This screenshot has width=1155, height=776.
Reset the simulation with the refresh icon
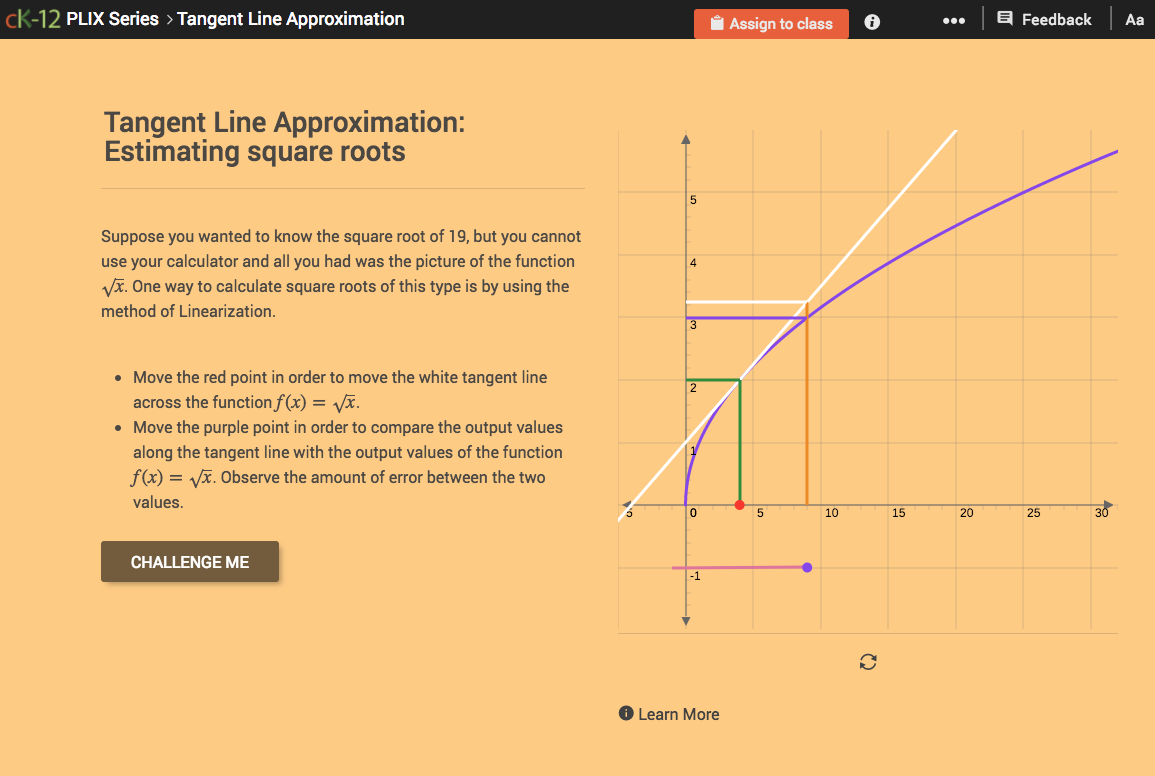coord(868,662)
